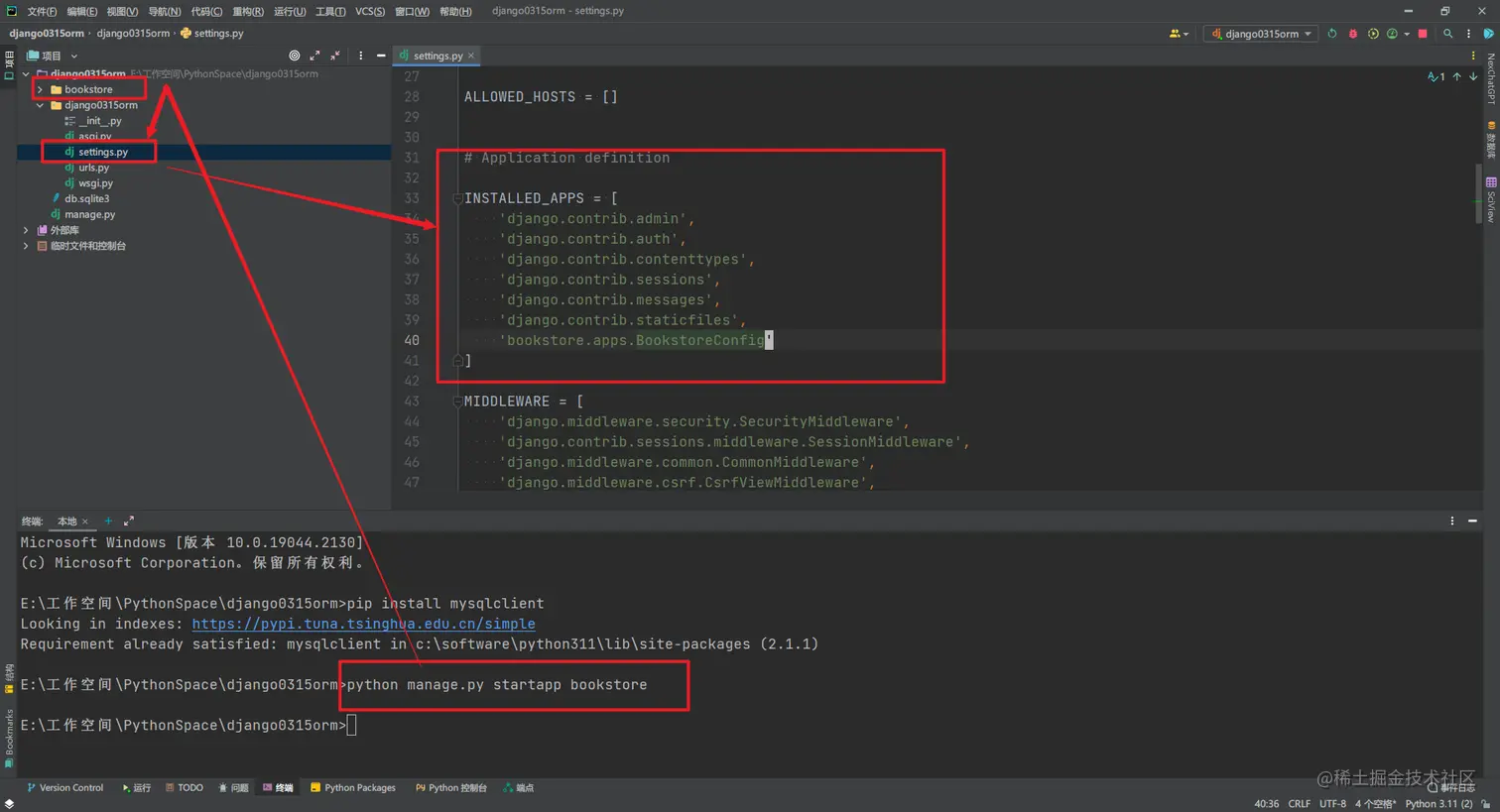Select urls.py in project tree

pos(94,168)
